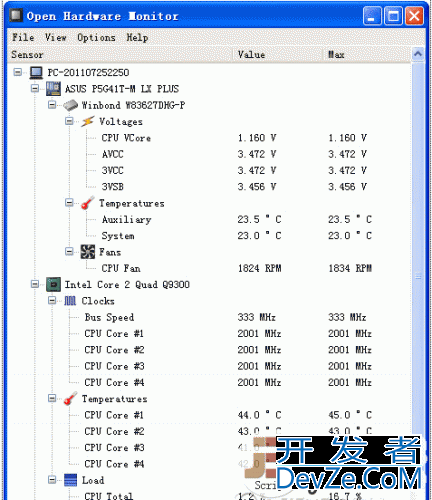Click the Max column header
The image size is (432, 500).
pyautogui.click(x=367, y=55)
